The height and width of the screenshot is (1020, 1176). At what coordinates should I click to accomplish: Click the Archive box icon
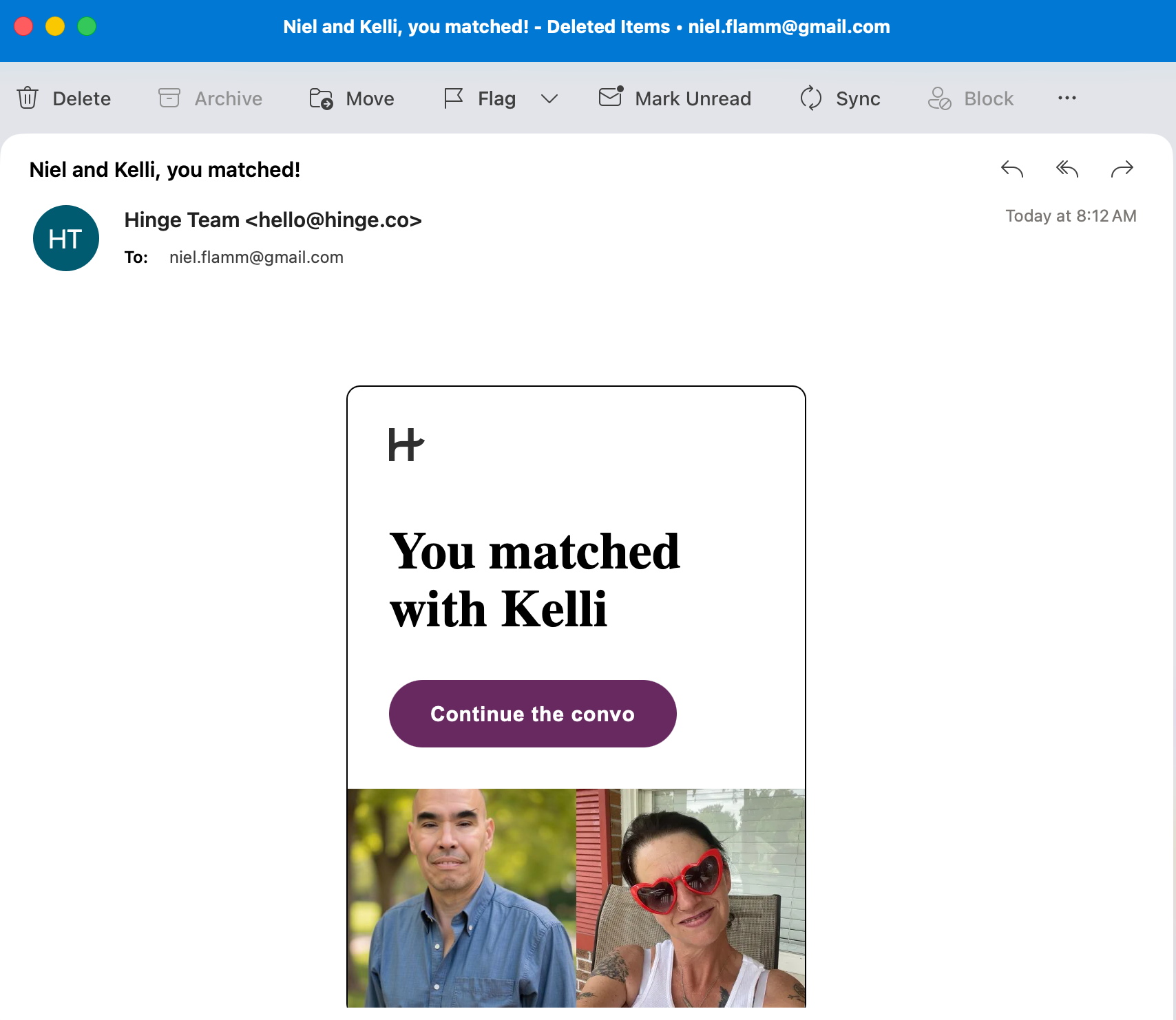click(x=169, y=98)
